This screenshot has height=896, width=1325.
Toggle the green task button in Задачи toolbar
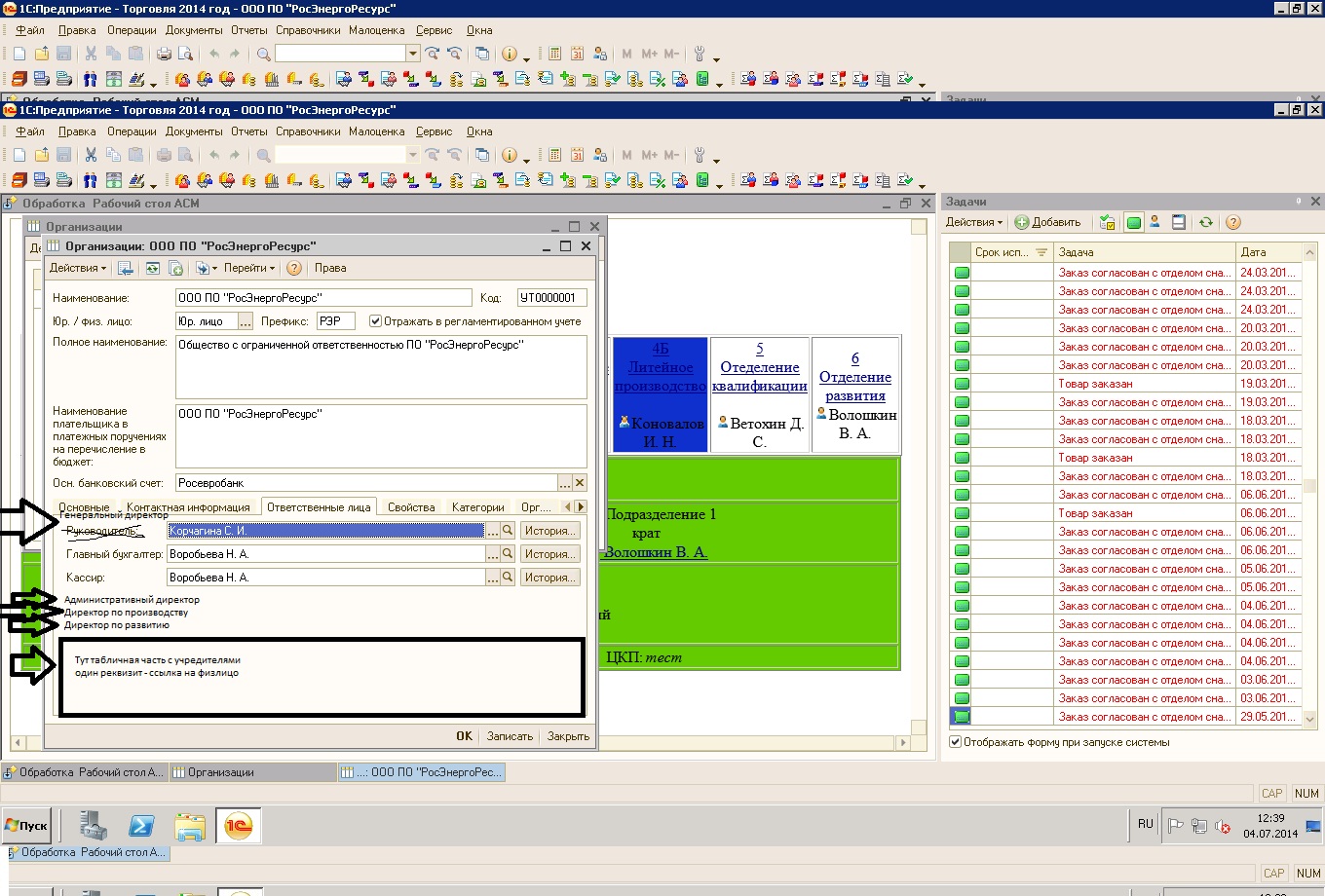pyautogui.click(x=1133, y=222)
